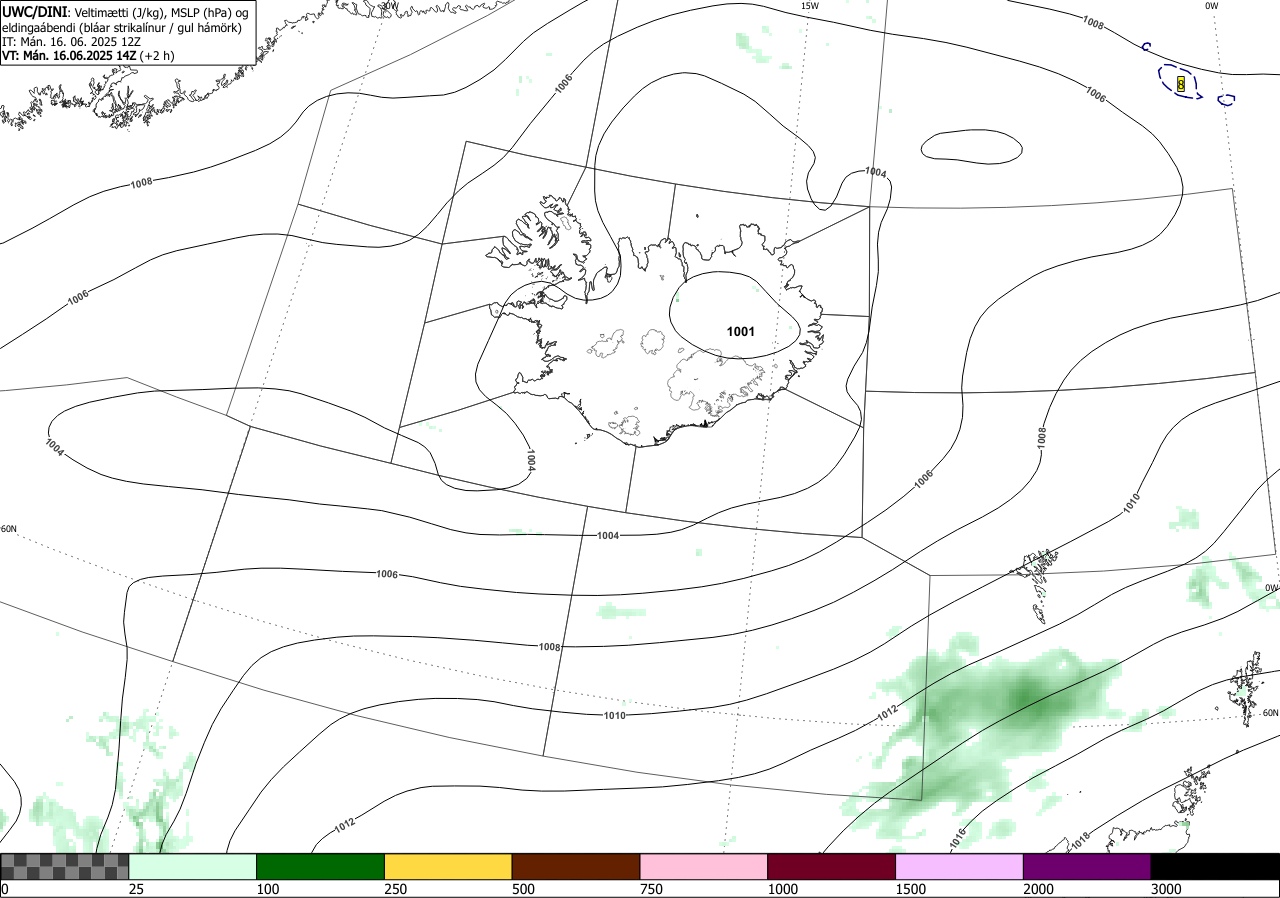Click the 1016 isobar label
This screenshot has width=1280, height=898.
(958, 838)
